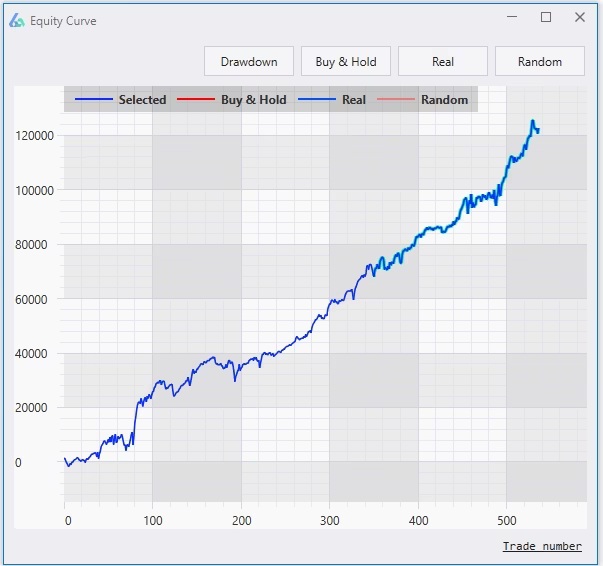Click the 'Real' legend label
Screen dimensions: 603x566
pyautogui.click(x=354, y=100)
